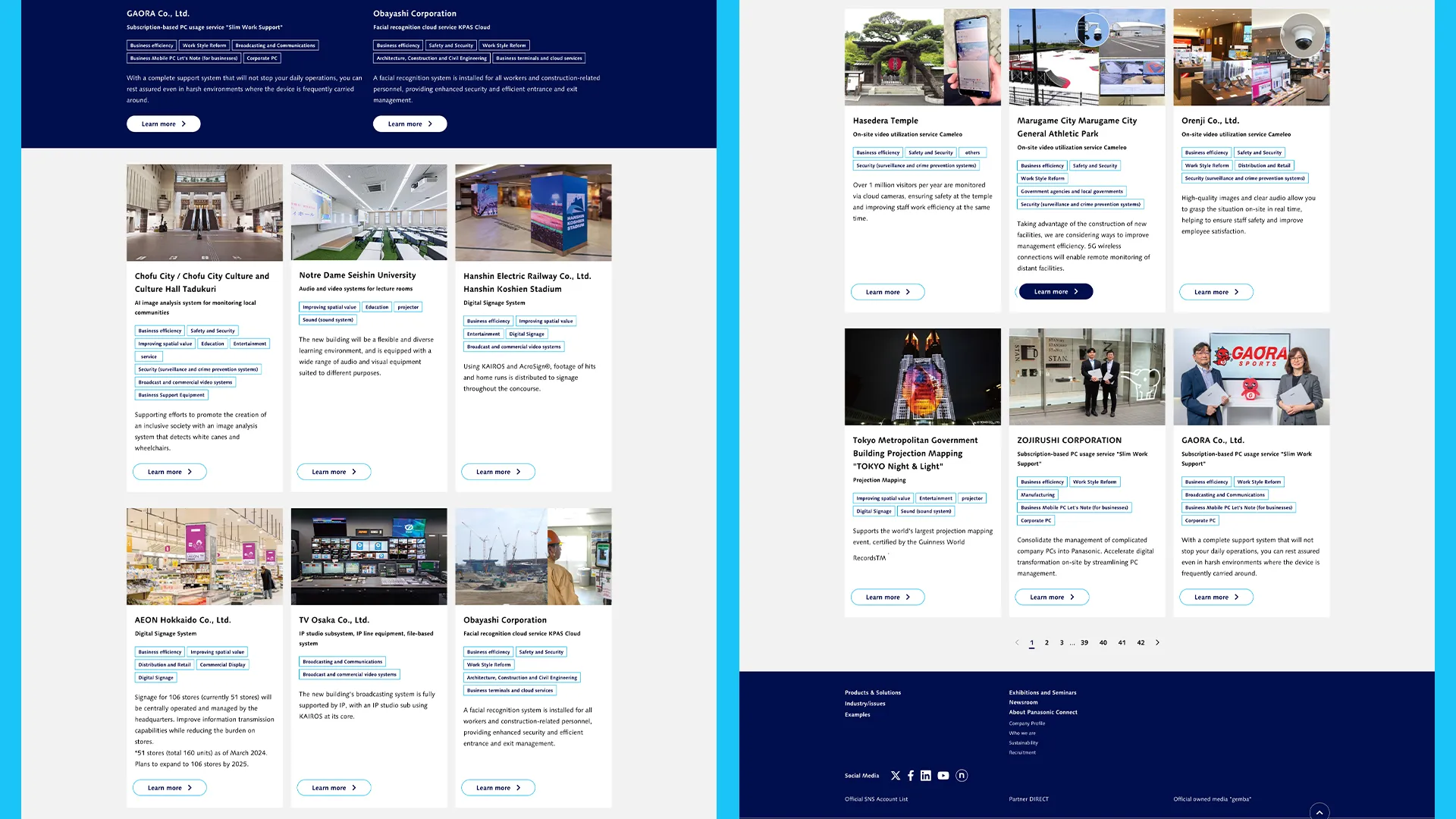
Task: Open Learn more on TV Osaka card
Action: coord(334,788)
